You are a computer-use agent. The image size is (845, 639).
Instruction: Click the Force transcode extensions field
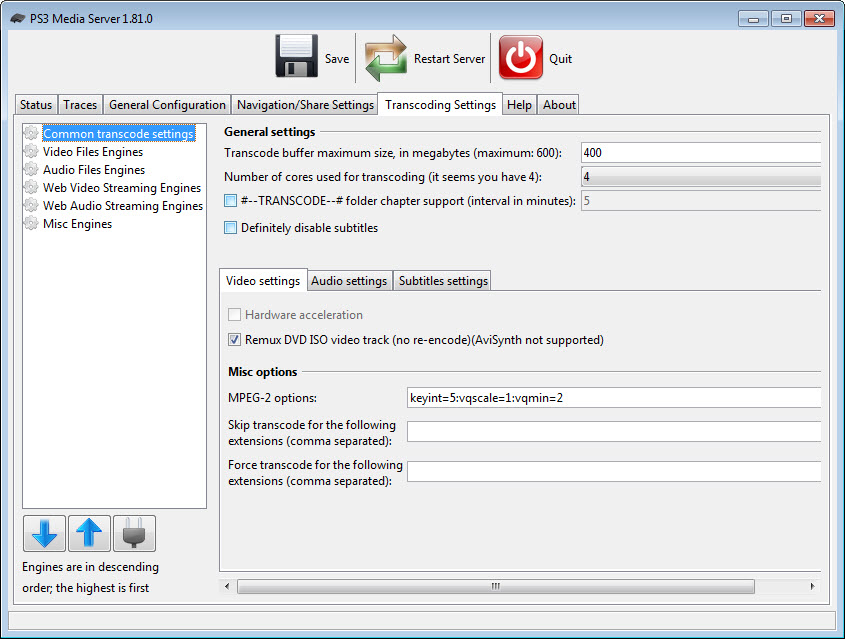pyautogui.click(x=614, y=471)
